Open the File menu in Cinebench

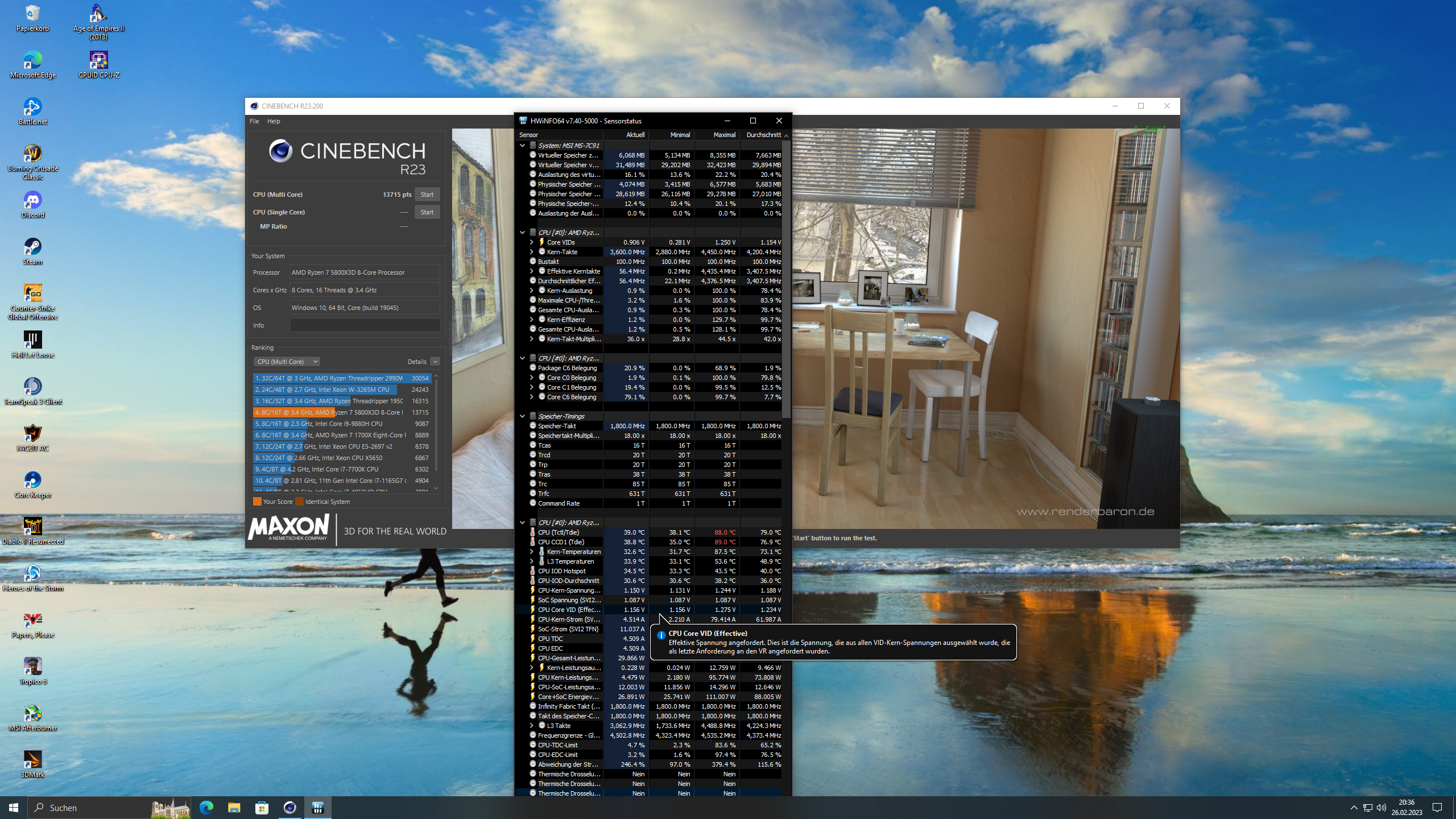click(254, 121)
